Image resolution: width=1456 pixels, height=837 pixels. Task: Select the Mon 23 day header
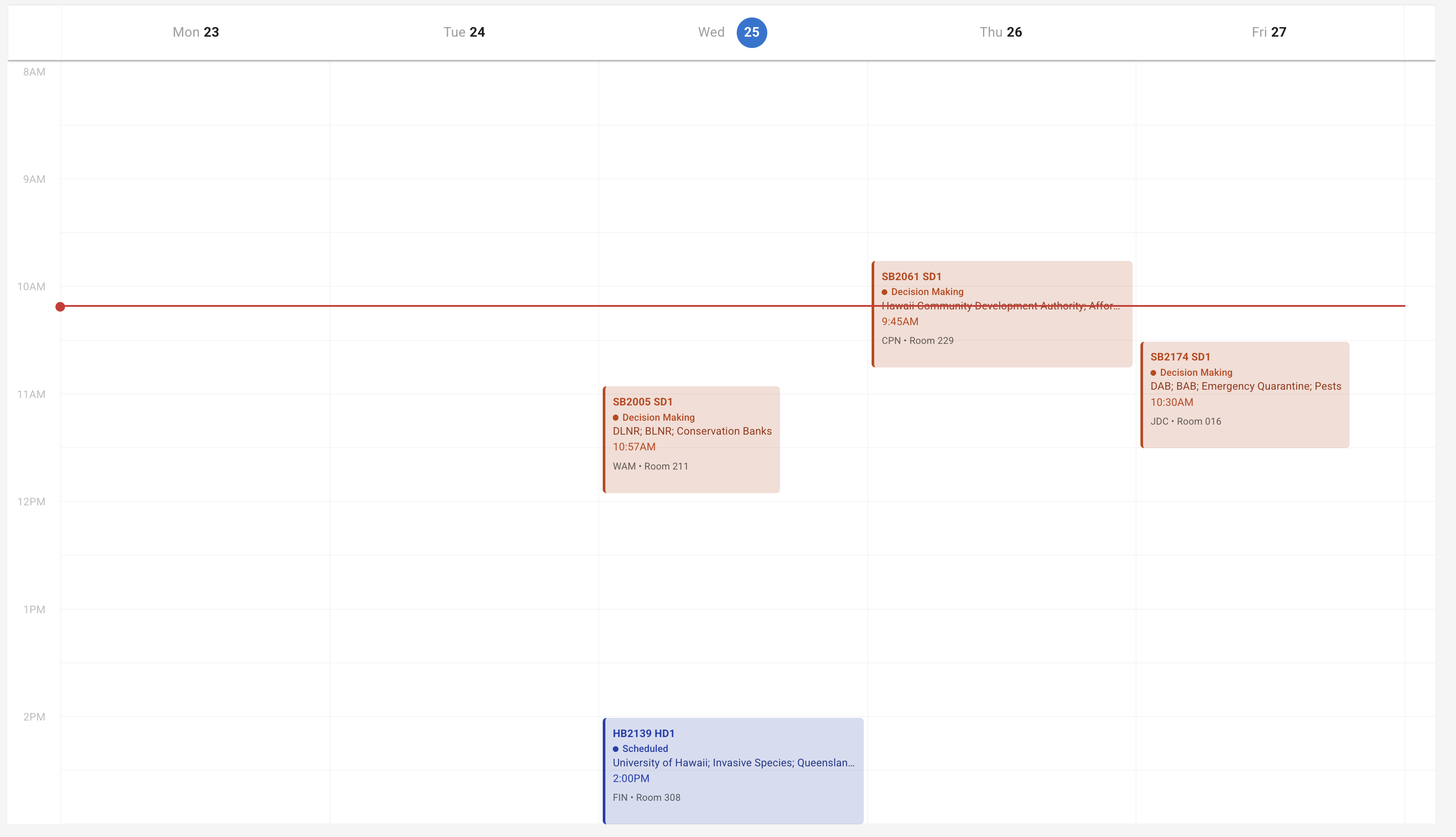(196, 32)
